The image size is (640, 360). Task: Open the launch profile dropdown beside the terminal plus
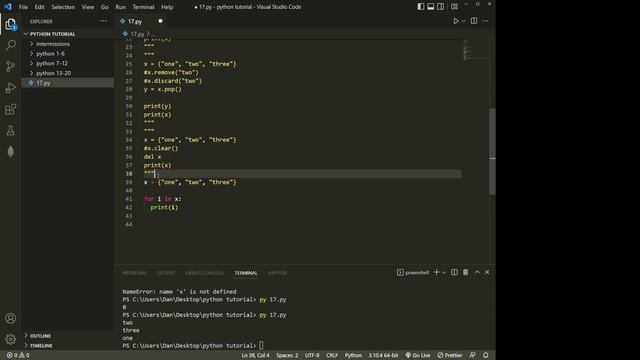point(444,273)
